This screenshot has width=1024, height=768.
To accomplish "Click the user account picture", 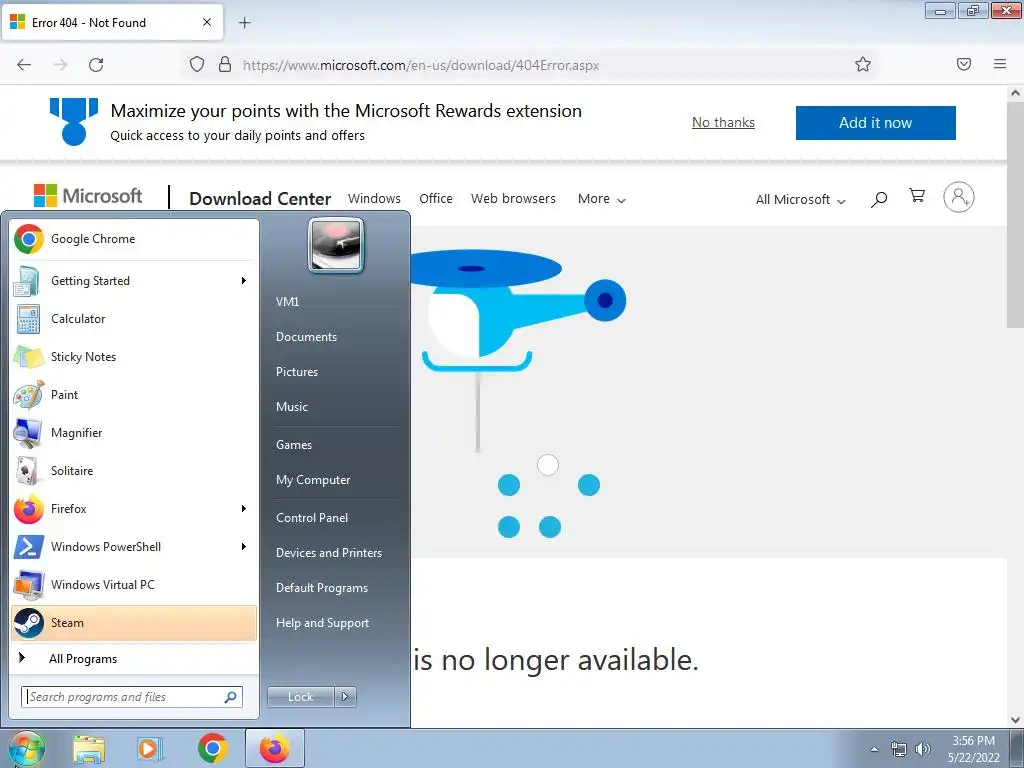I will (336, 246).
